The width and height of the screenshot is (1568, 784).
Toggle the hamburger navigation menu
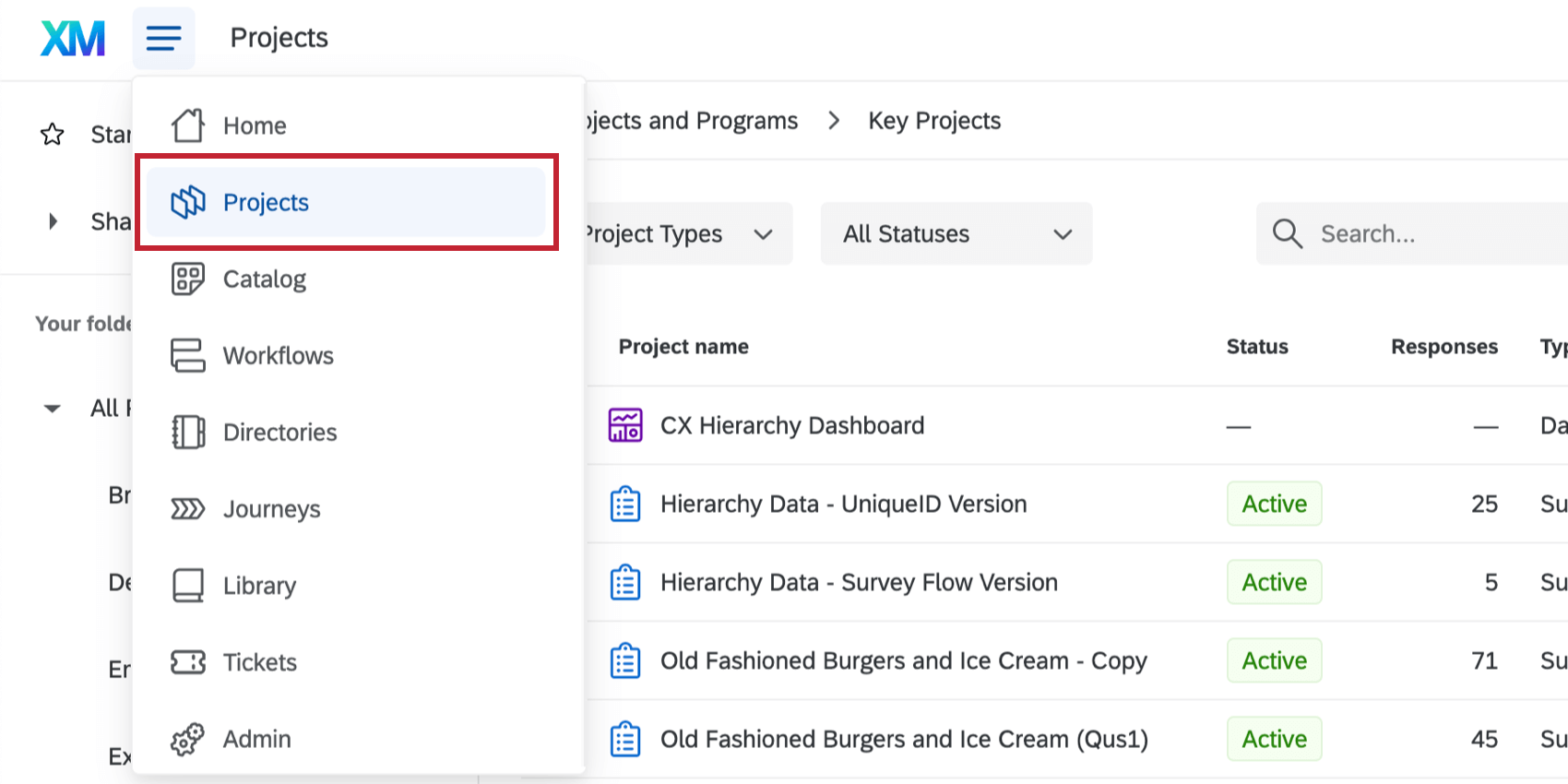click(163, 39)
